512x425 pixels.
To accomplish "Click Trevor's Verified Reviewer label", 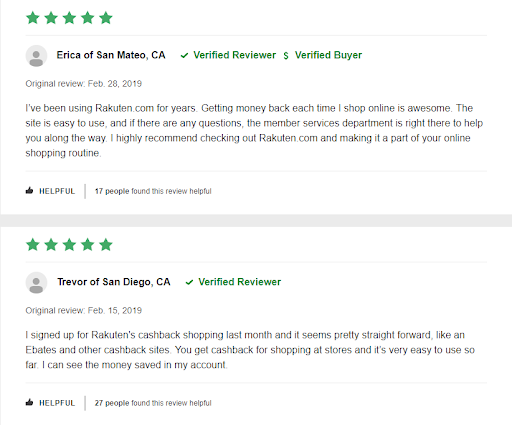I will (x=240, y=282).
